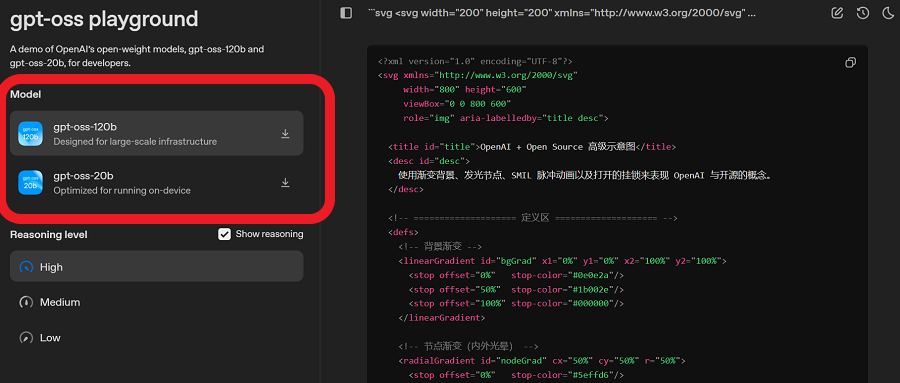Click the radialGradient id="nodeGrad" line
The image size is (900, 383).
coord(542,361)
